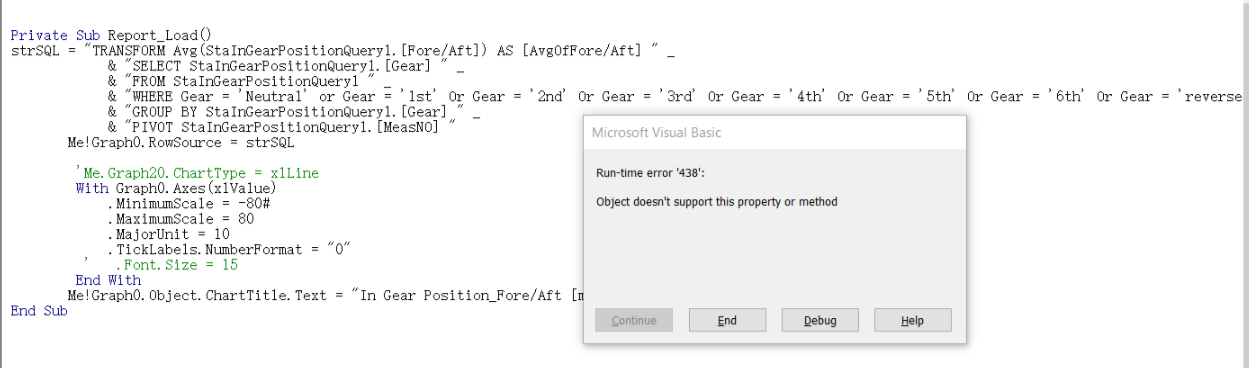Click the Microsoft Visual Basic dialog title

(656, 133)
